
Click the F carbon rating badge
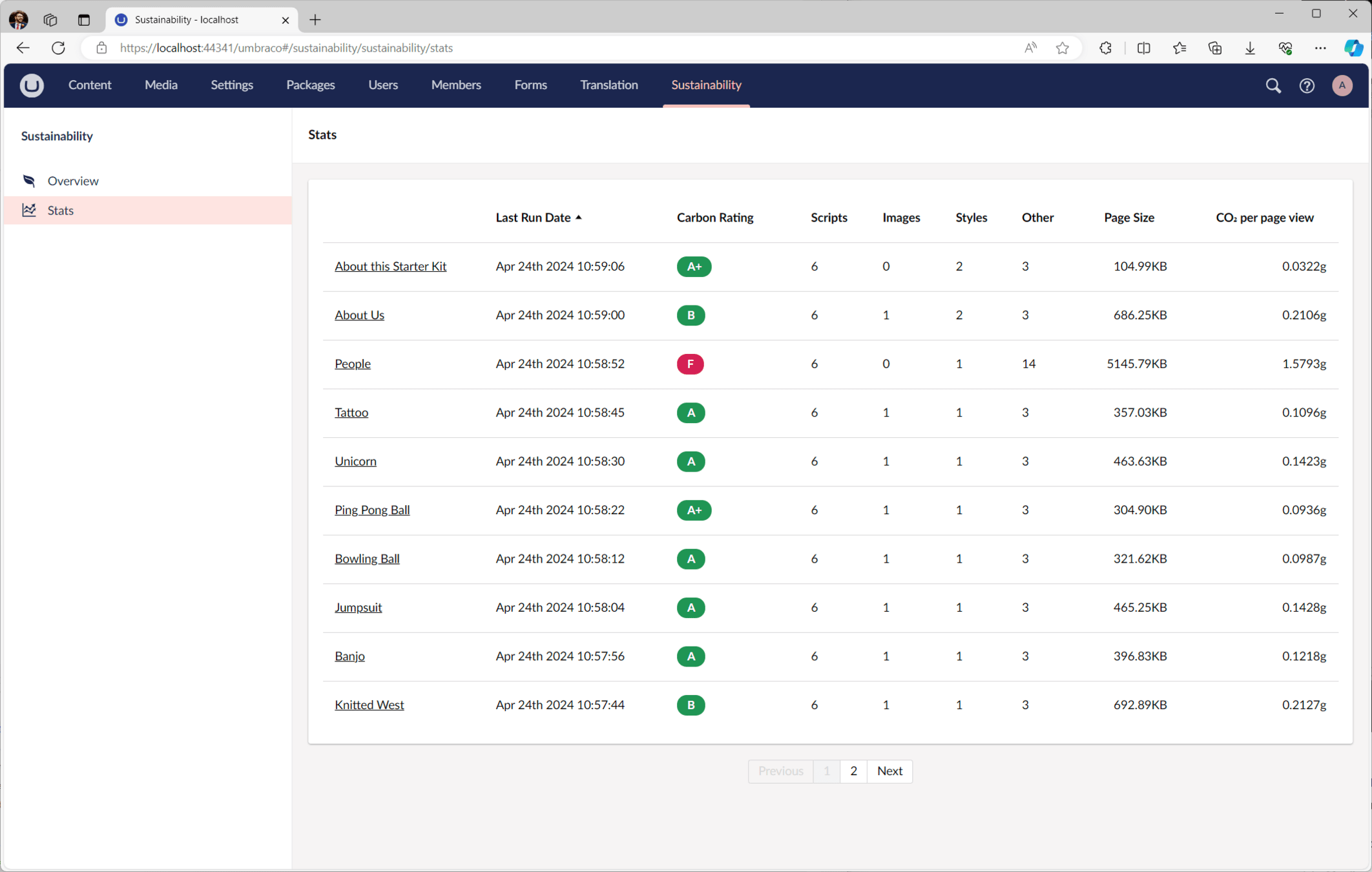tap(690, 364)
